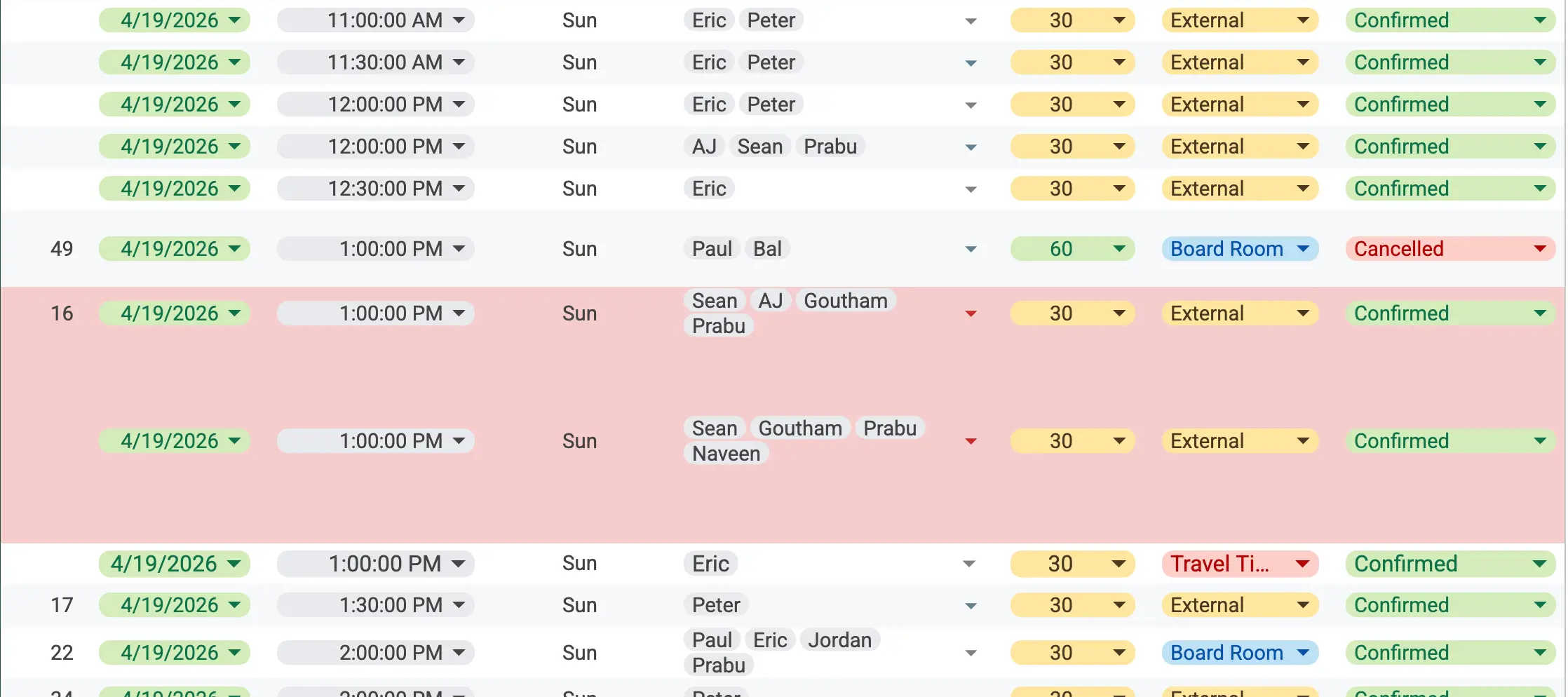This screenshot has height=697, width=1568.
Task: Select the Jordan attendee chip
Action: (x=839, y=640)
